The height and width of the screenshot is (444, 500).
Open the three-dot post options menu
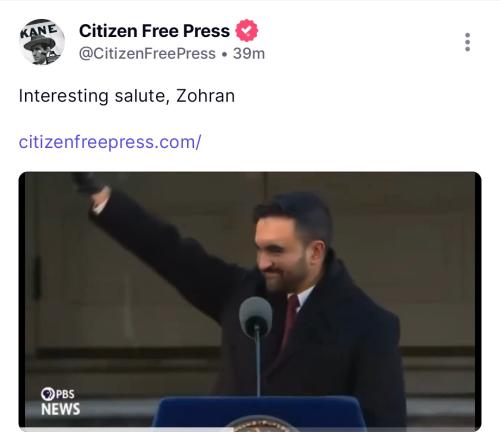click(467, 42)
